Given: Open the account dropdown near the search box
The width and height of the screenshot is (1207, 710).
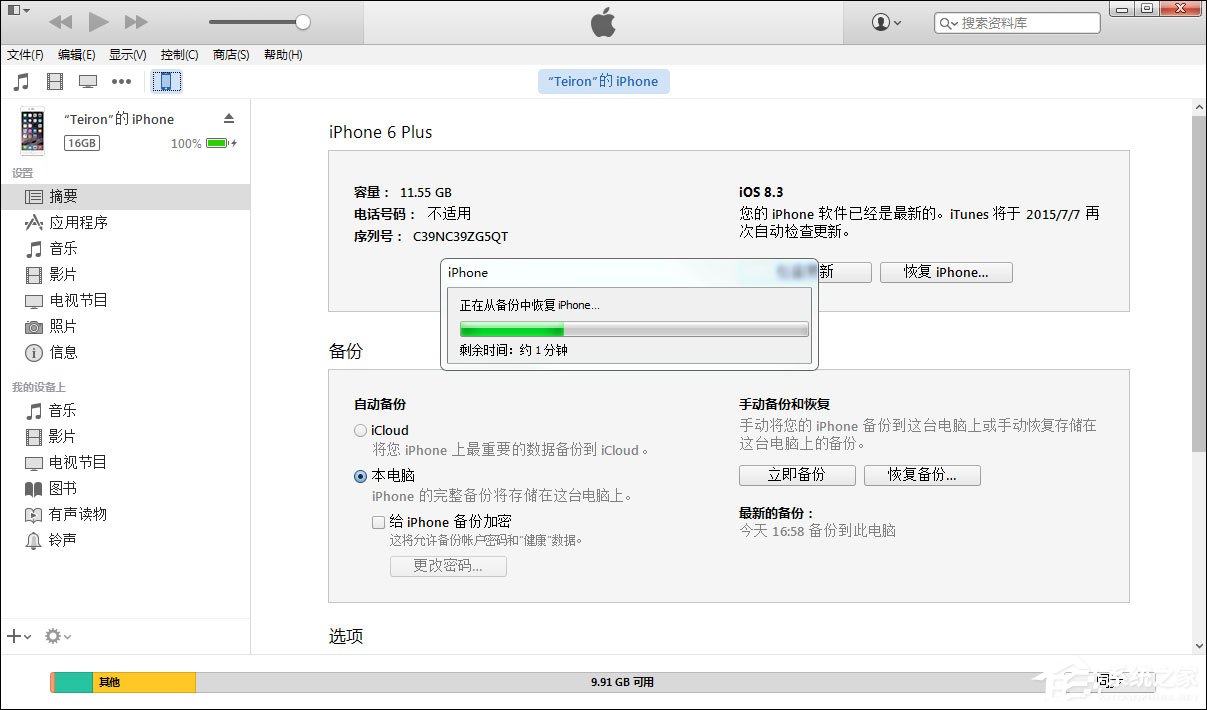Looking at the screenshot, I should pyautogui.click(x=885, y=22).
